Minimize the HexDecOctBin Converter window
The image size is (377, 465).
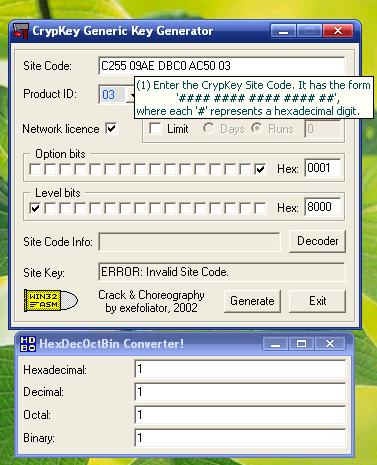click(275, 344)
